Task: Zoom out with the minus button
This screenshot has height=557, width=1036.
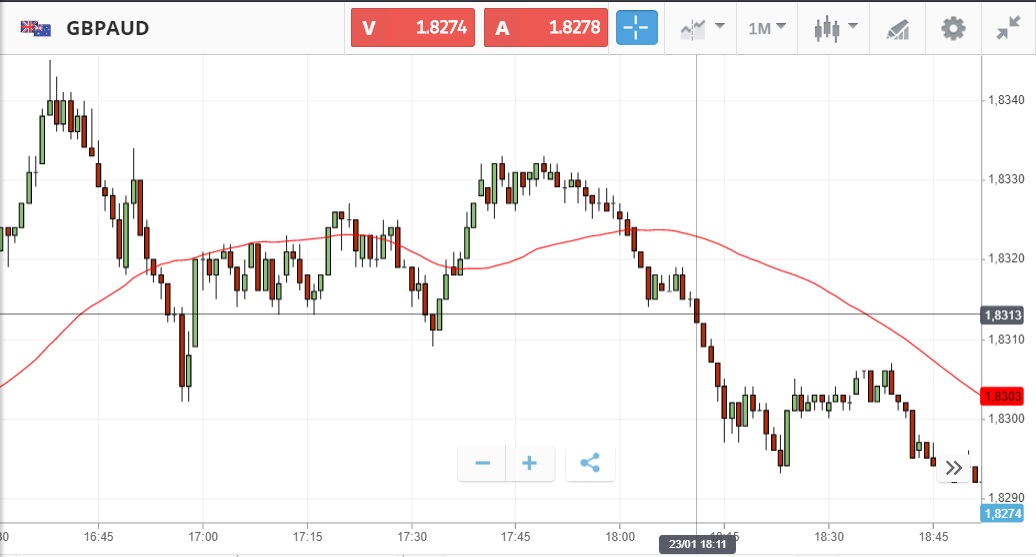Action: (482, 463)
